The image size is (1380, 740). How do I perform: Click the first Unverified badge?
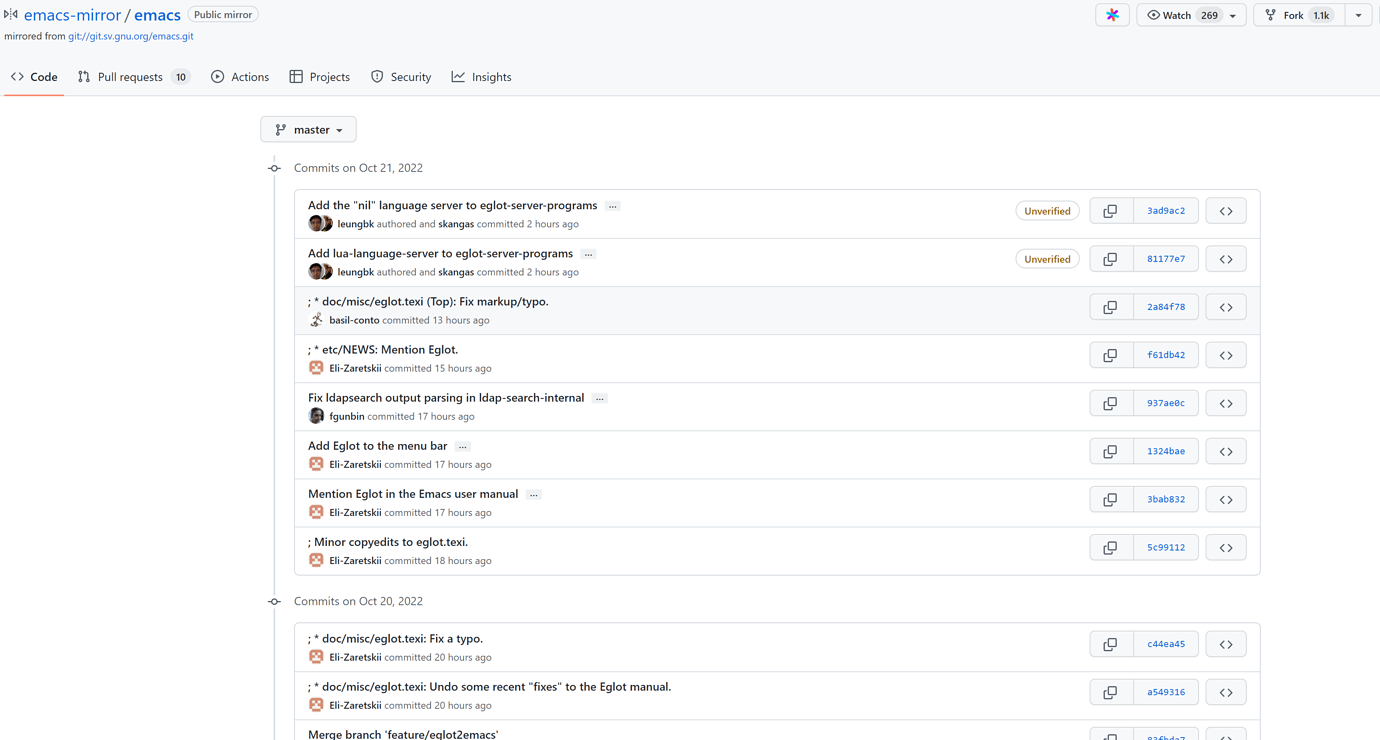coord(1047,211)
